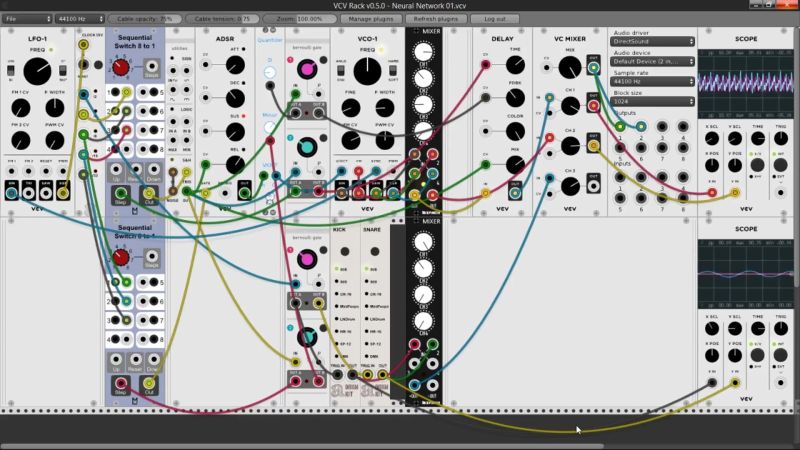Click the VCO-1 SQR output jack

(x=393, y=193)
